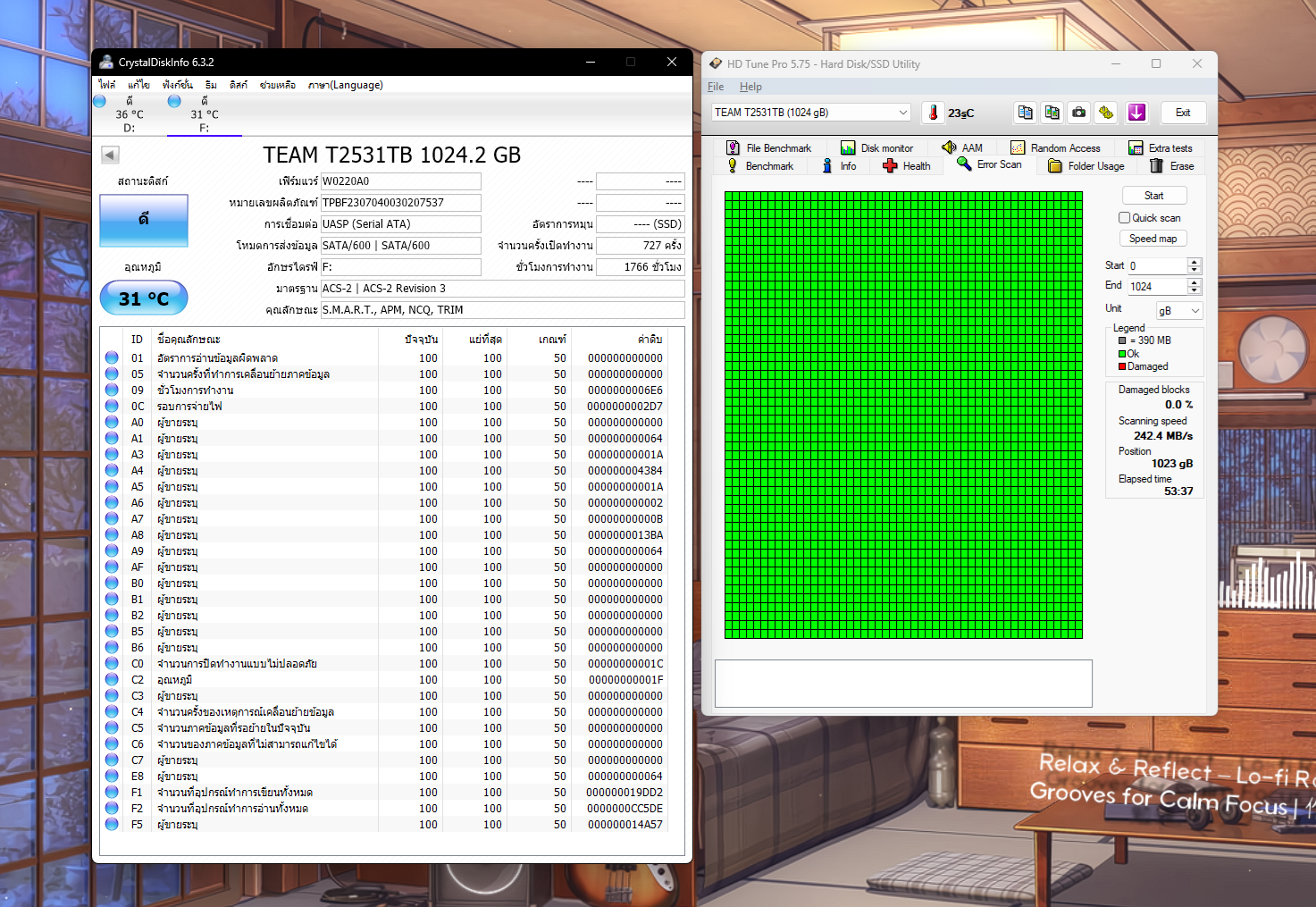Viewport: 1316px width, 907px height.
Task: Click the previous-disk left arrow in CrystalDiskInfo
Action: (x=110, y=155)
